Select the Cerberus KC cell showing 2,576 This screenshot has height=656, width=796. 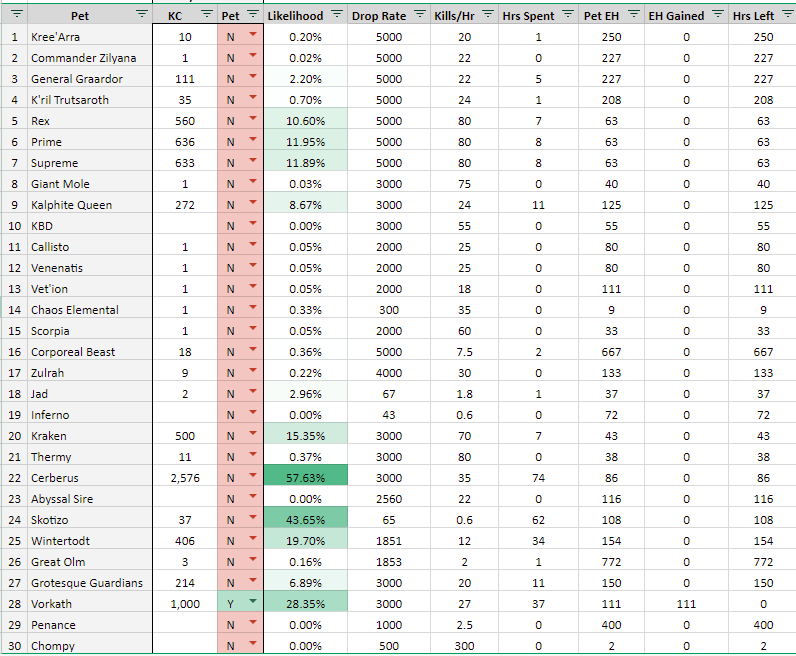(x=185, y=478)
